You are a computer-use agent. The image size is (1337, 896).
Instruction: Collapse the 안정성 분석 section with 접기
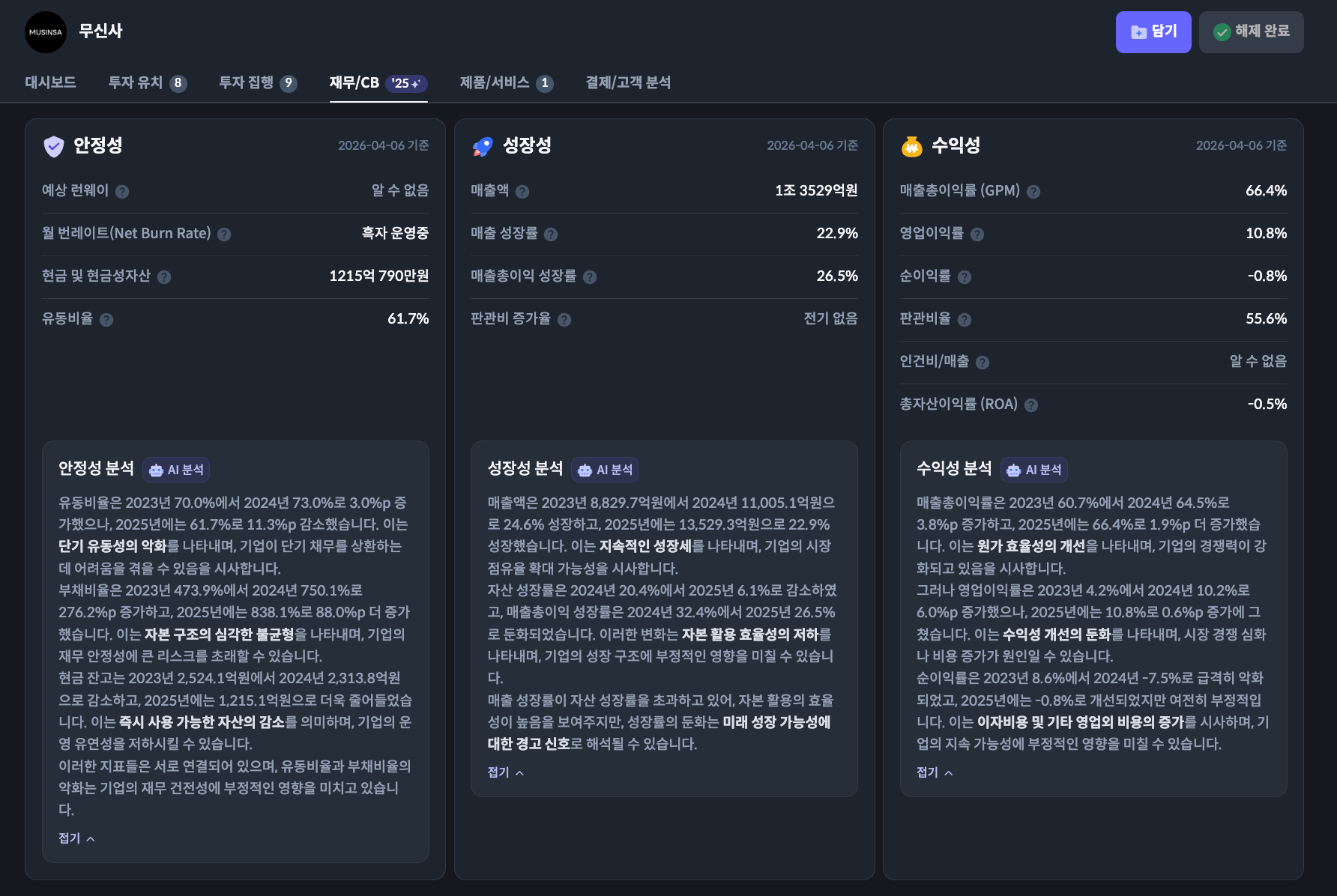76,838
